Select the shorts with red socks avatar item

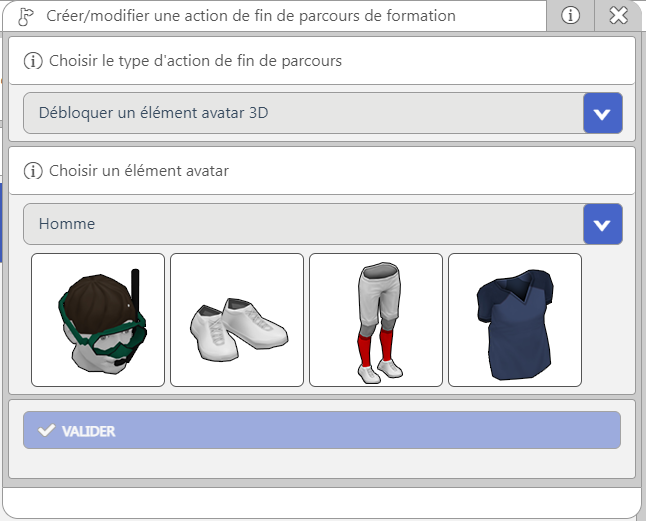[376, 320]
